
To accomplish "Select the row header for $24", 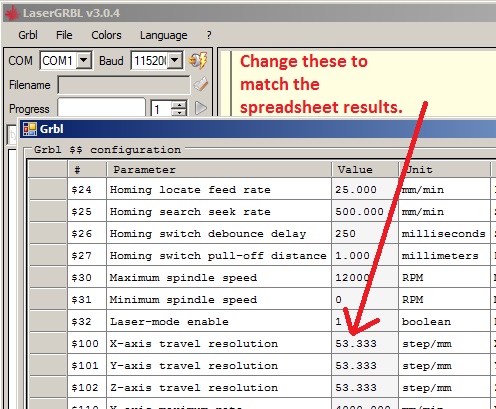I will pyautogui.click(x=48, y=189).
